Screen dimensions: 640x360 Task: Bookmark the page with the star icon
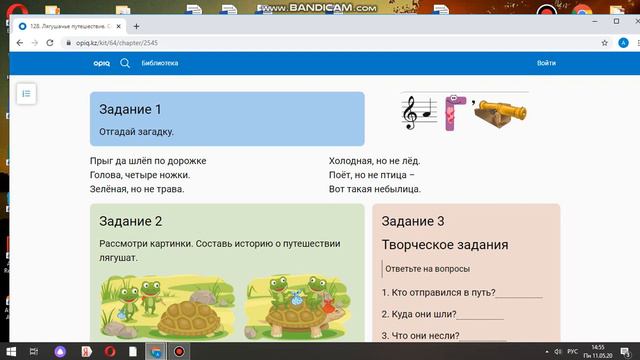604,43
